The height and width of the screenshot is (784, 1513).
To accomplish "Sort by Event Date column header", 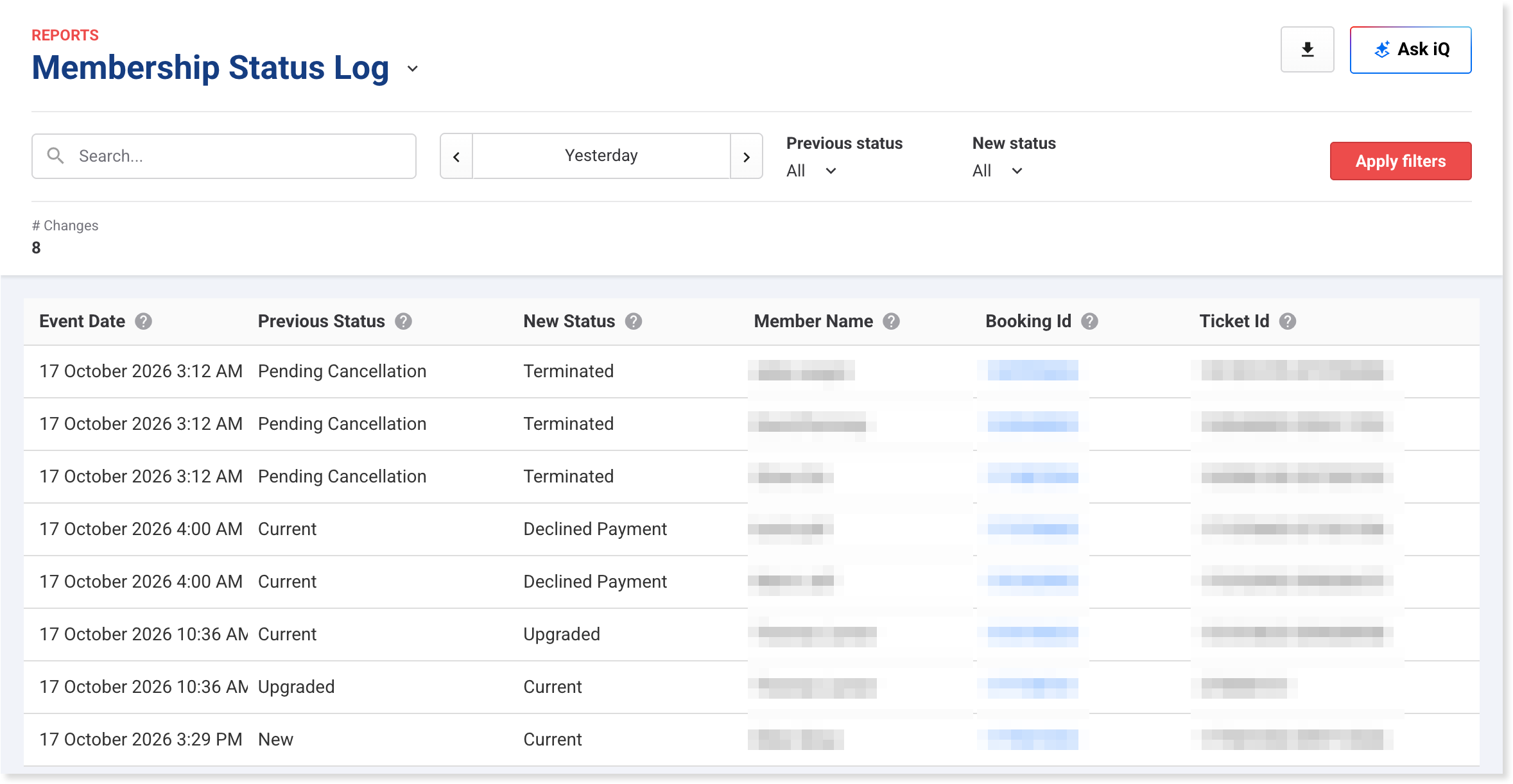I will [82, 321].
